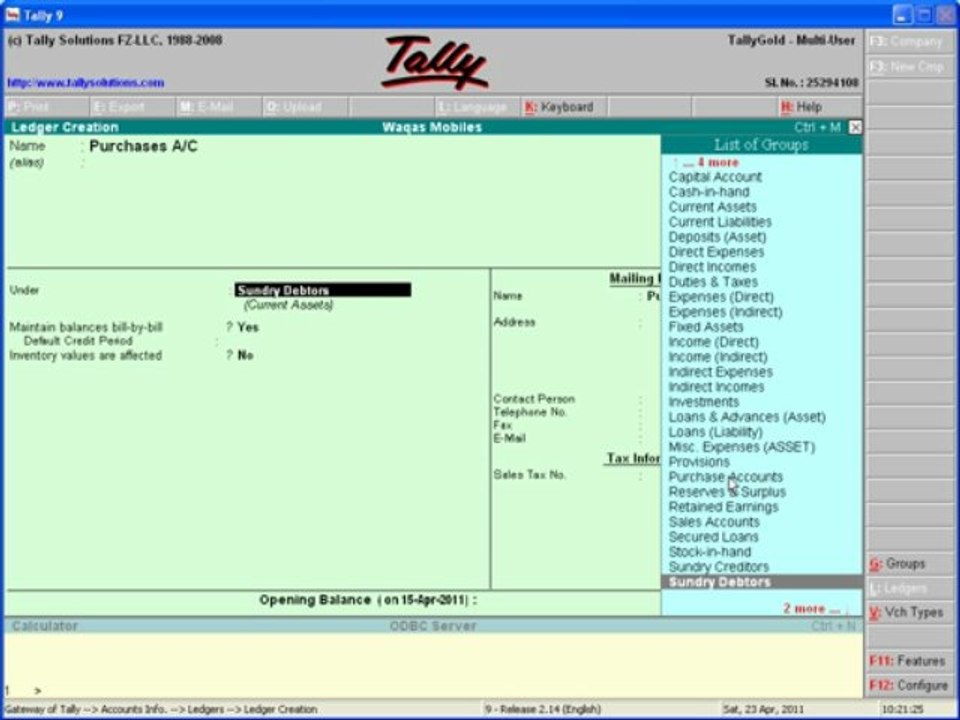Select Current Liabilities group
The width and height of the screenshot is (960, 720).
pos(720,222)
